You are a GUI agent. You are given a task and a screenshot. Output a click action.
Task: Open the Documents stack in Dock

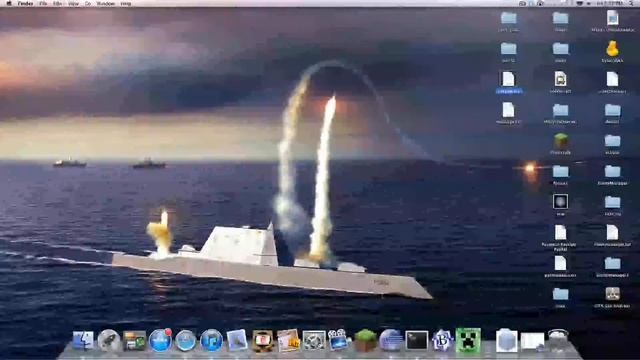(x=532, y=341)
